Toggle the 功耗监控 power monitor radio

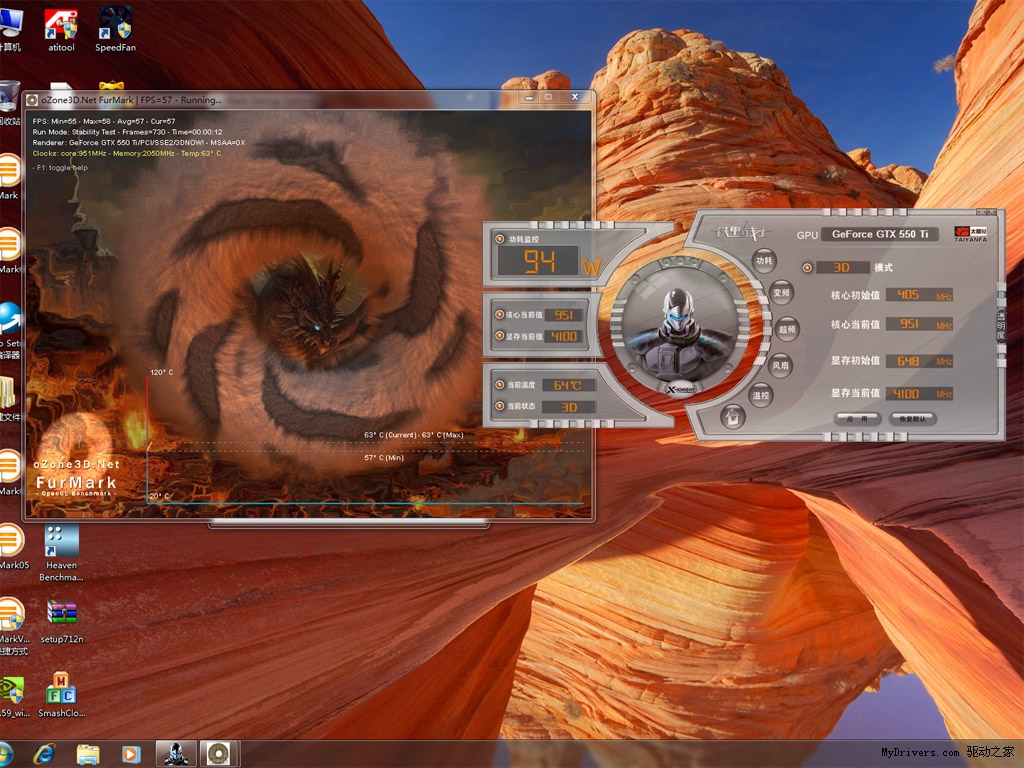click(500, 240)
